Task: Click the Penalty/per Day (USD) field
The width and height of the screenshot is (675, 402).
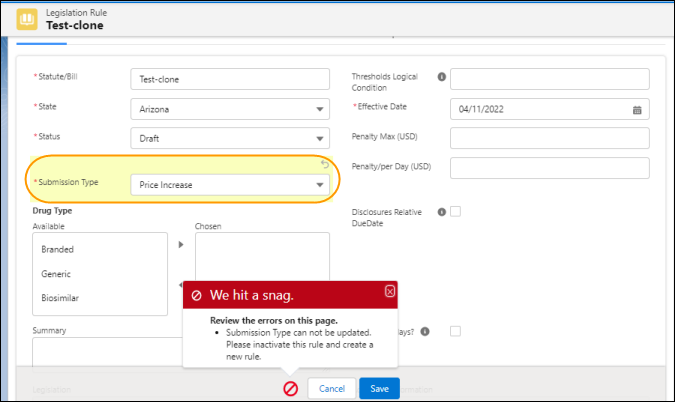Action: click(x=550, y=168)
